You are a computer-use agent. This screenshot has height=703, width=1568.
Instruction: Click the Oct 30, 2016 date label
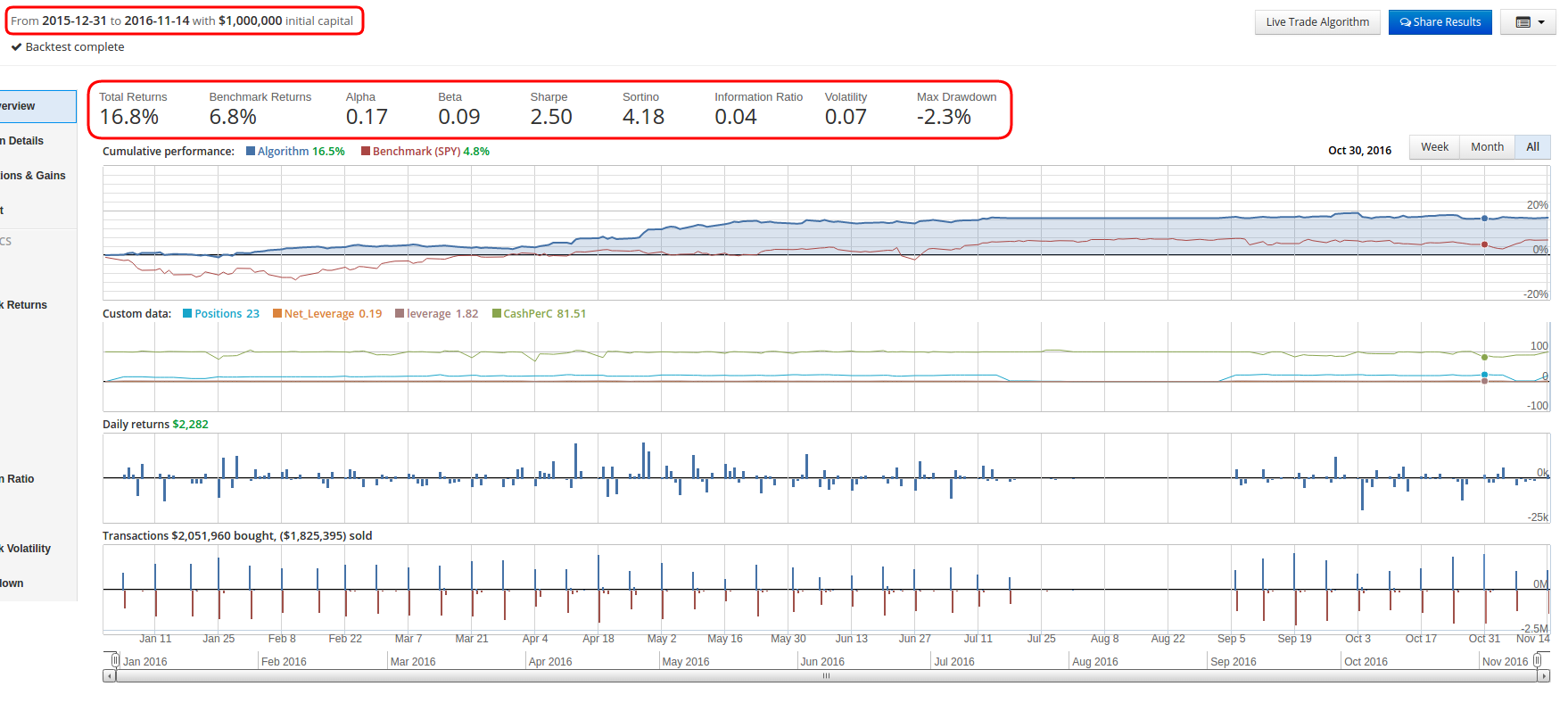click(x=1359, y=151)
